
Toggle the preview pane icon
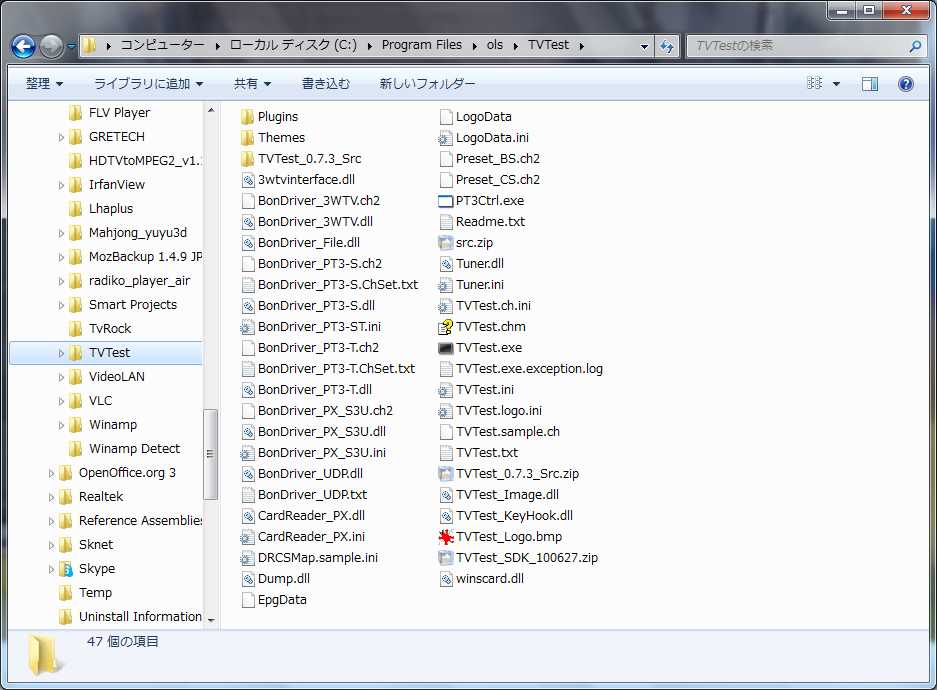click(869, 84)
